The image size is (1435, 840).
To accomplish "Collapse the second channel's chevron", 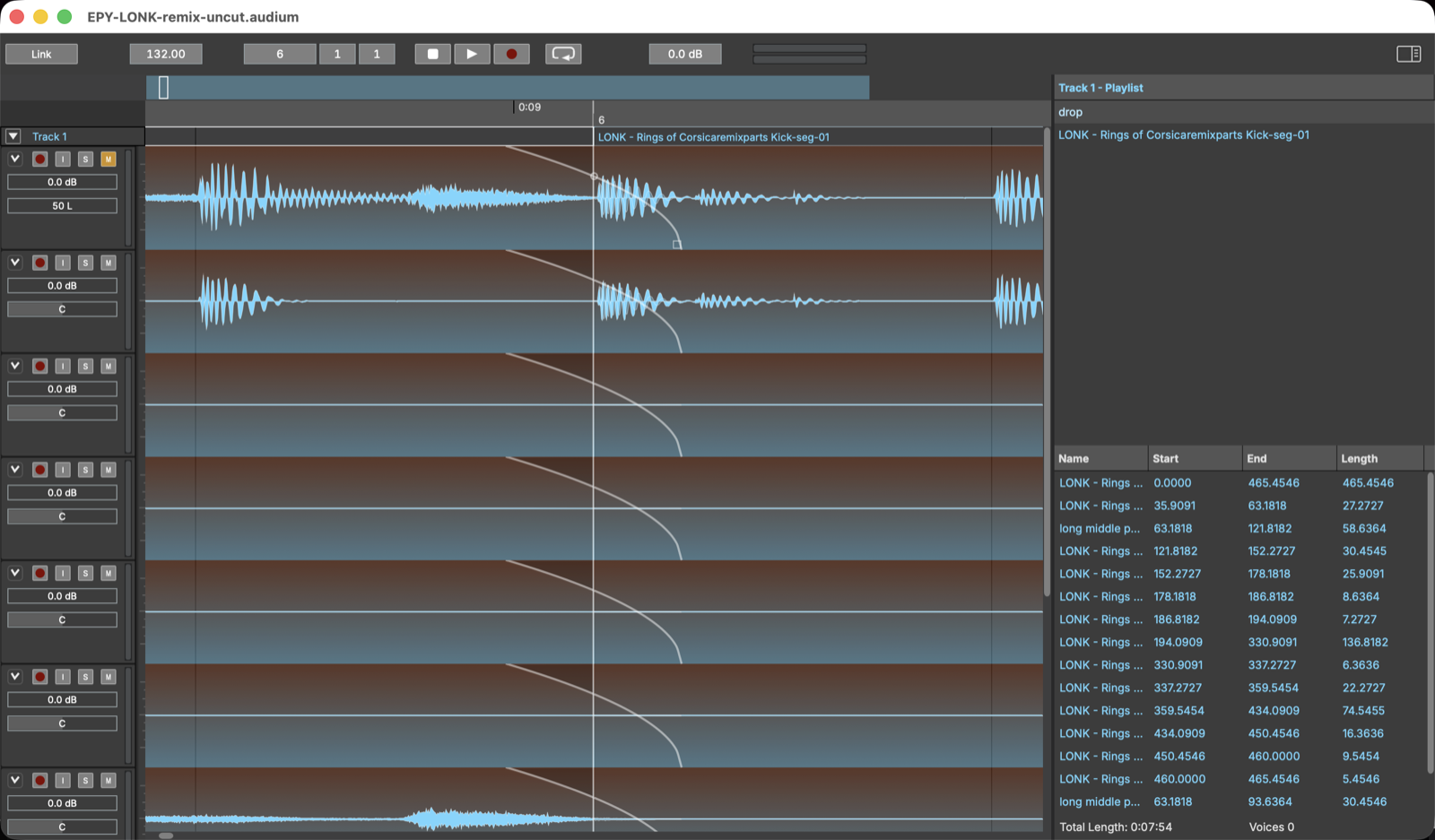I will pos(14,263).
